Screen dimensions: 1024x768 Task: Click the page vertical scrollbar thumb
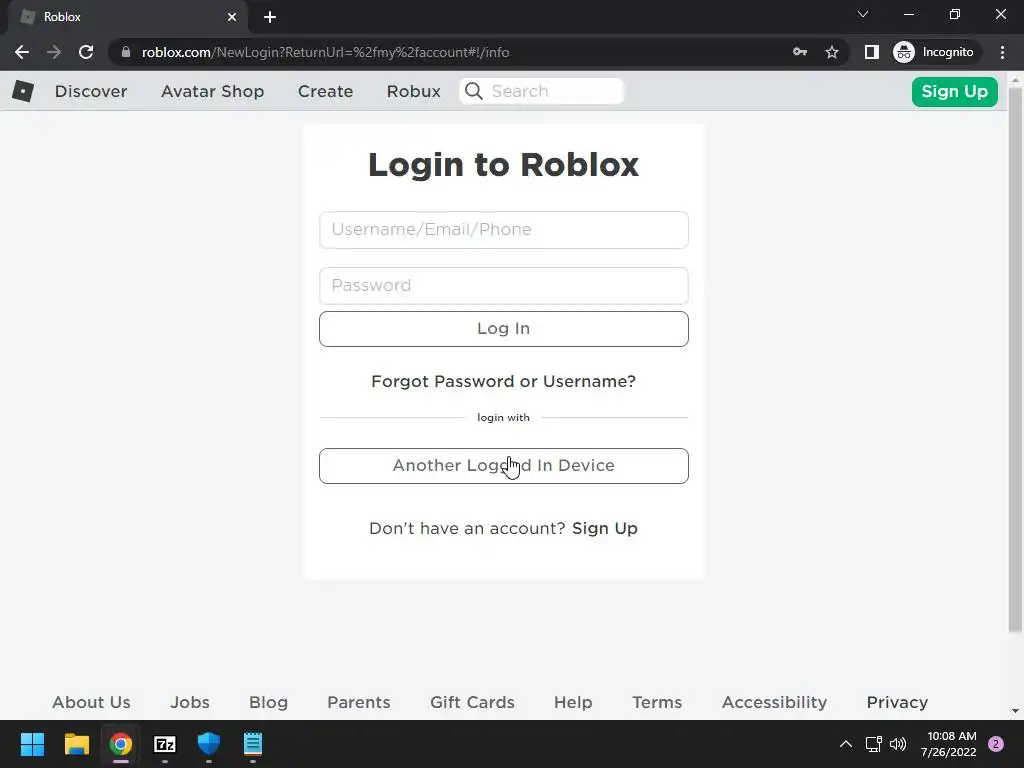(1015, 360)
